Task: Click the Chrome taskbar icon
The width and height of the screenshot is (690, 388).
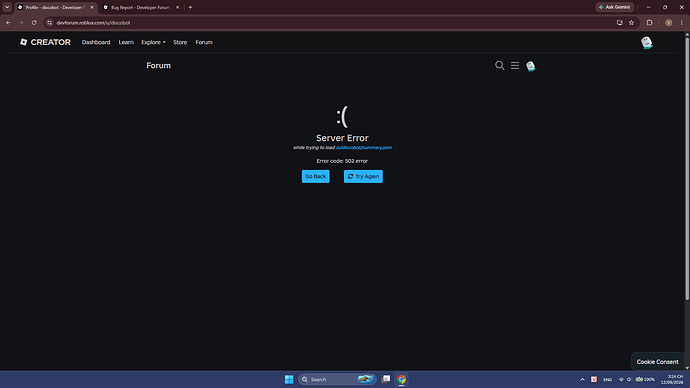Action: click(x=401, y=379)
